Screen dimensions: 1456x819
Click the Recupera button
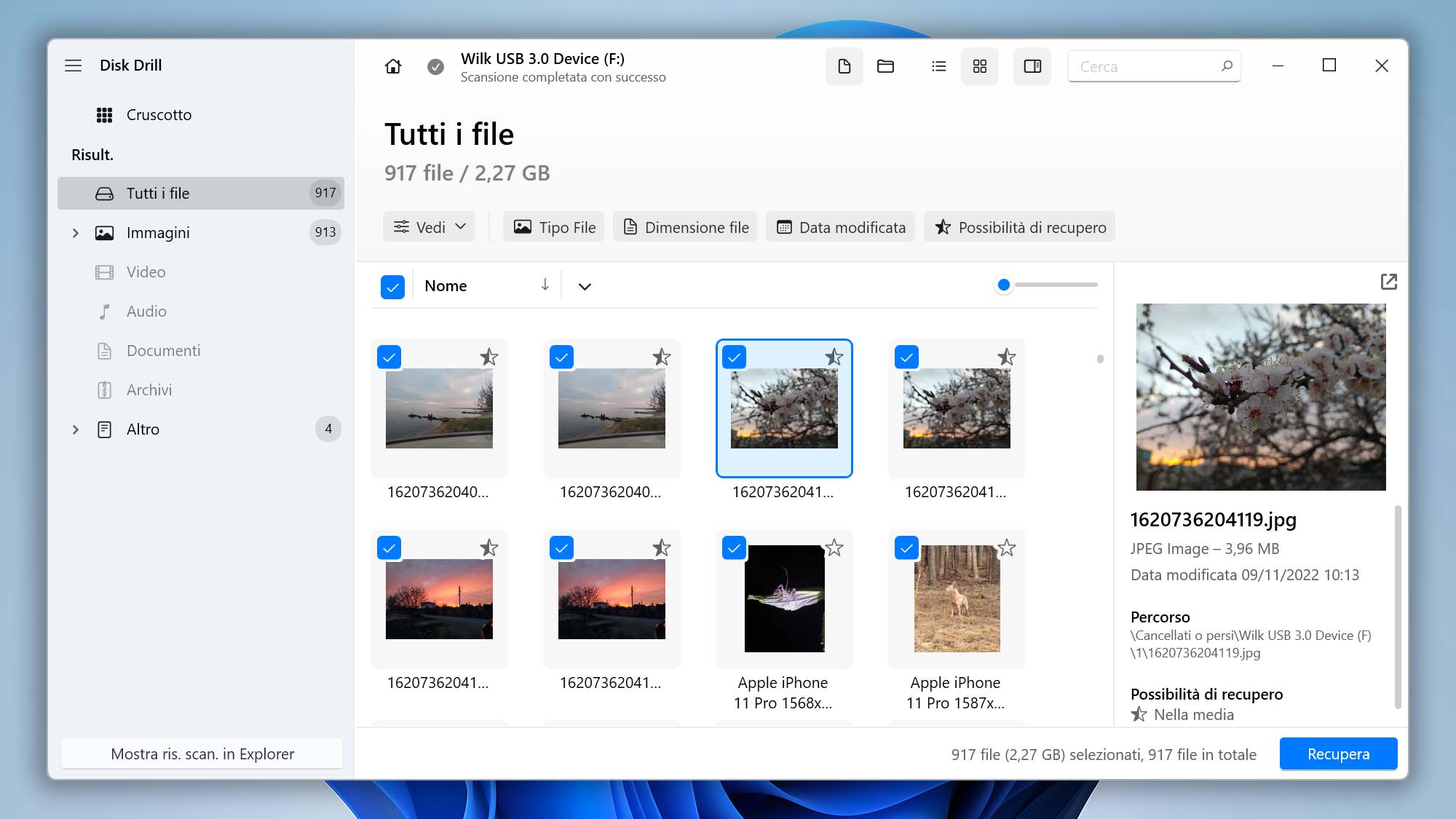pos(1338,754)
